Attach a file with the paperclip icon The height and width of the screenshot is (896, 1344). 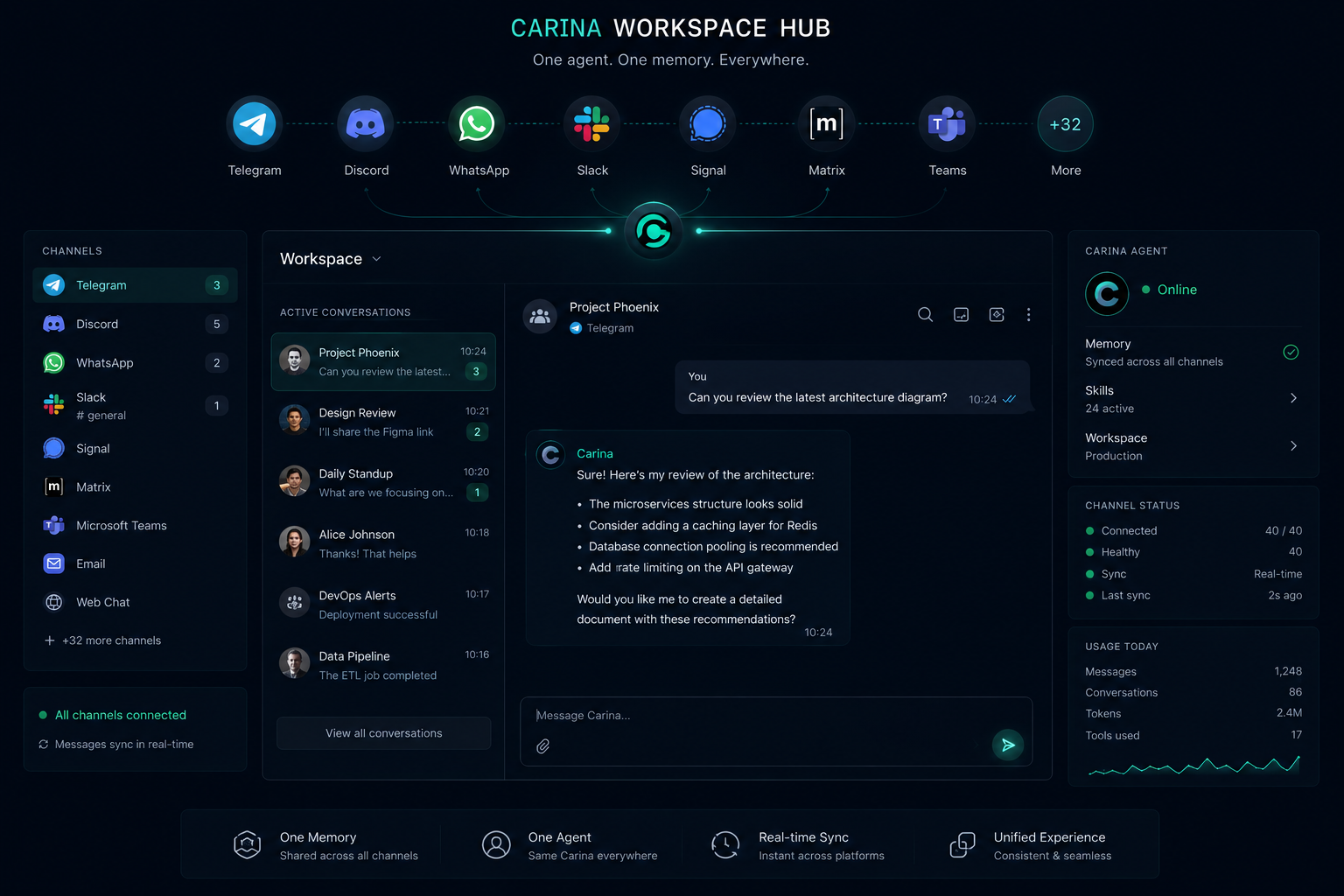tap(543, 746)
